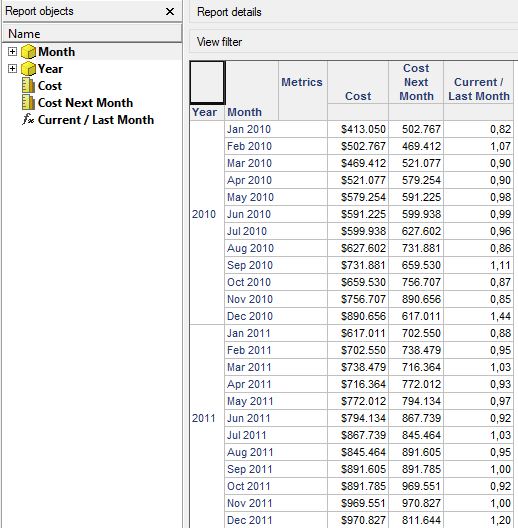The image size is (518, 528).
Task: Click the Cost Next Month column header
Action: [x=416, y=82]
